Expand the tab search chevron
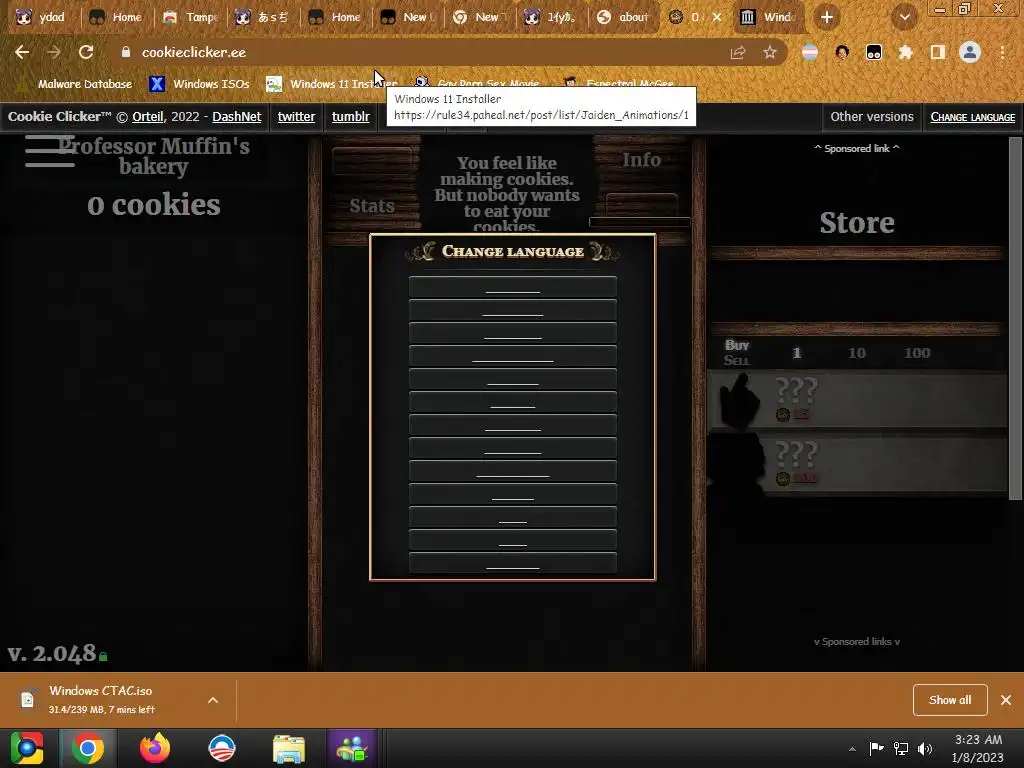The image size is (1024, 768). click(904, 18)
